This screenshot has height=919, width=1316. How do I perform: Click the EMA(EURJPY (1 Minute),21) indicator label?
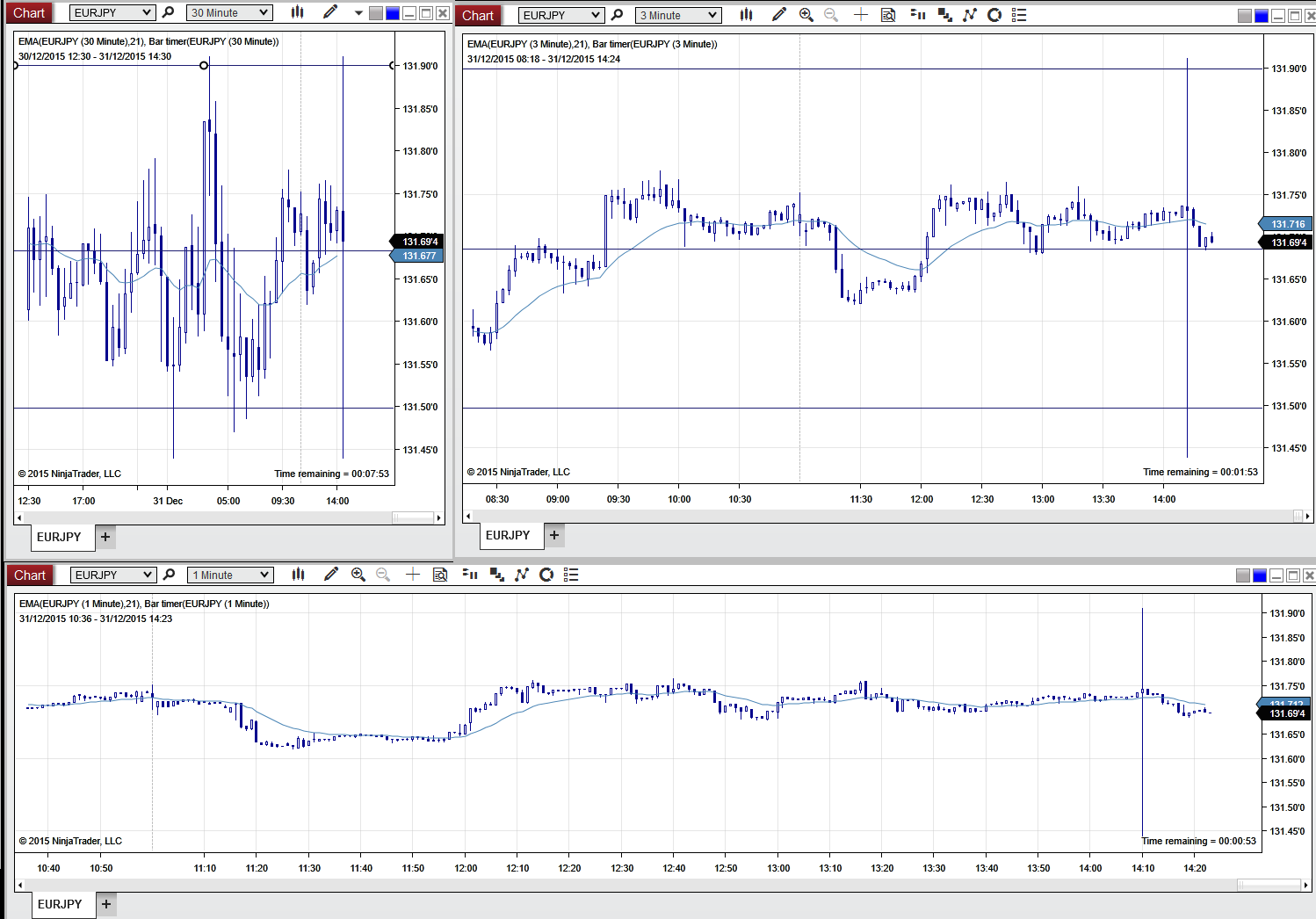click(x=80, y=604)
